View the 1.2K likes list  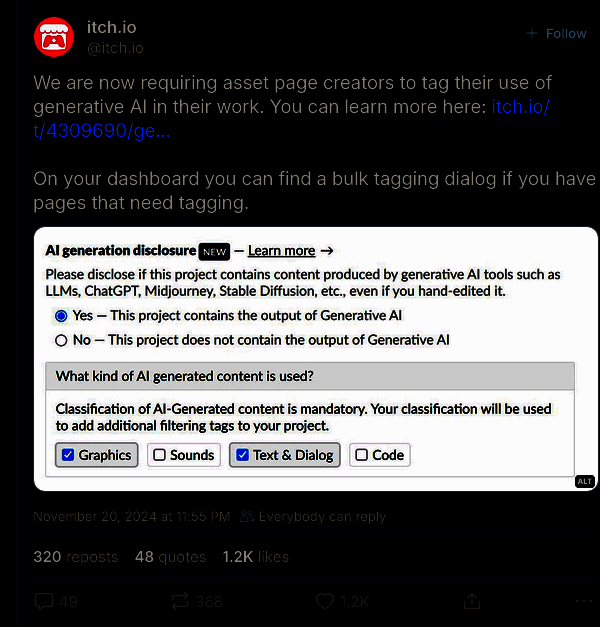[256, 557]
